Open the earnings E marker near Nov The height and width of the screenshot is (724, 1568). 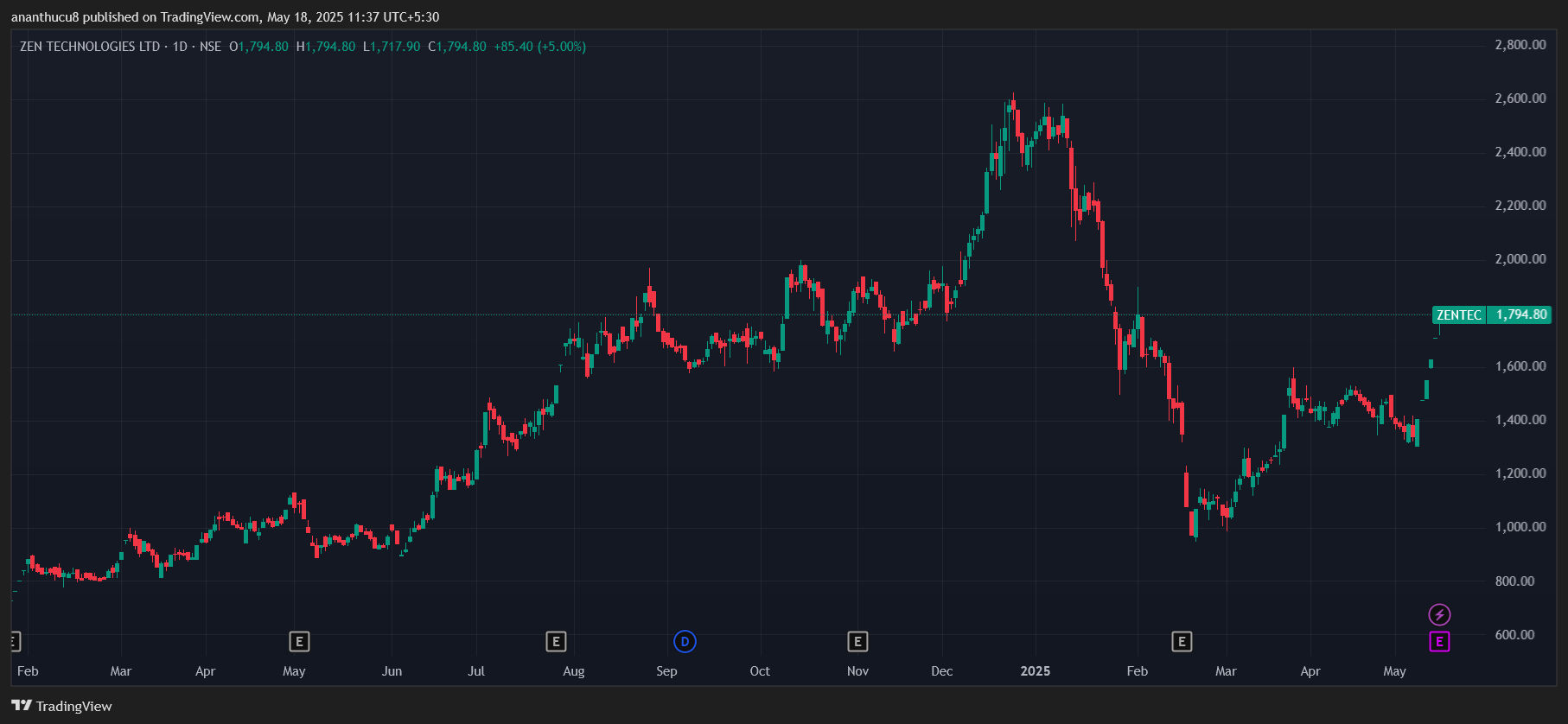click(857, 641)
